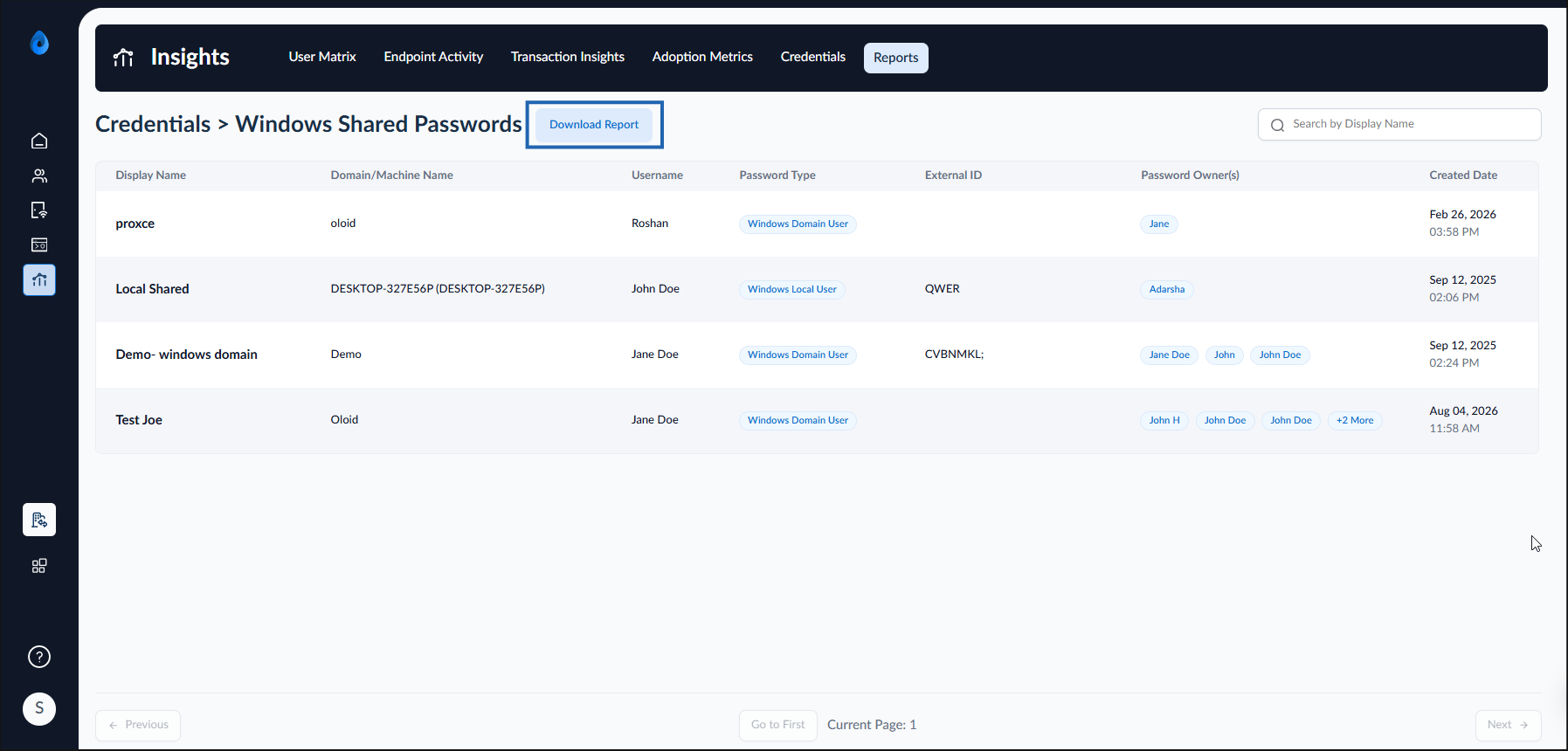Click the Adarsha owner chip

(1167, 289)
